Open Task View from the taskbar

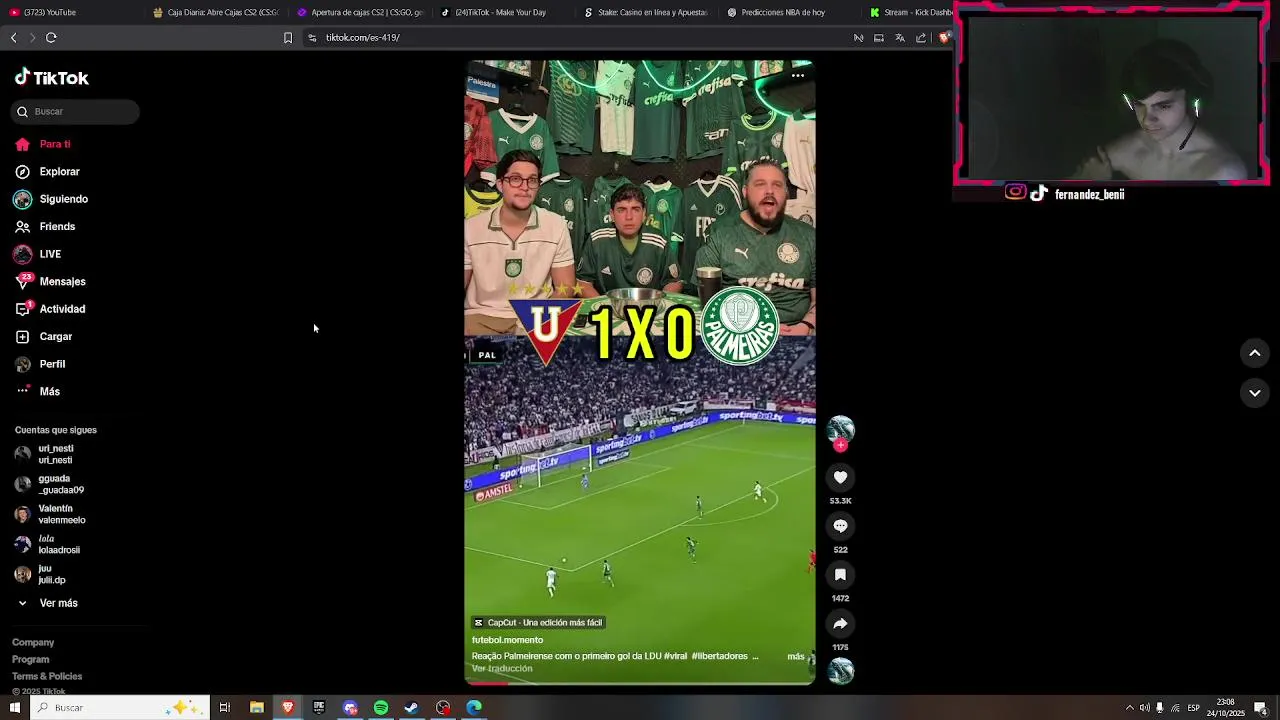point(225,708)
